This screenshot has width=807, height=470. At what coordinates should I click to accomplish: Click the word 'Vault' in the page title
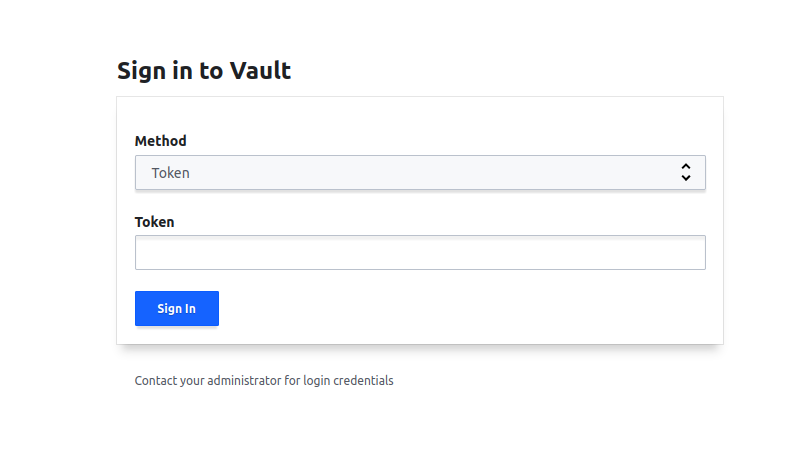click(x=260, y=71)
